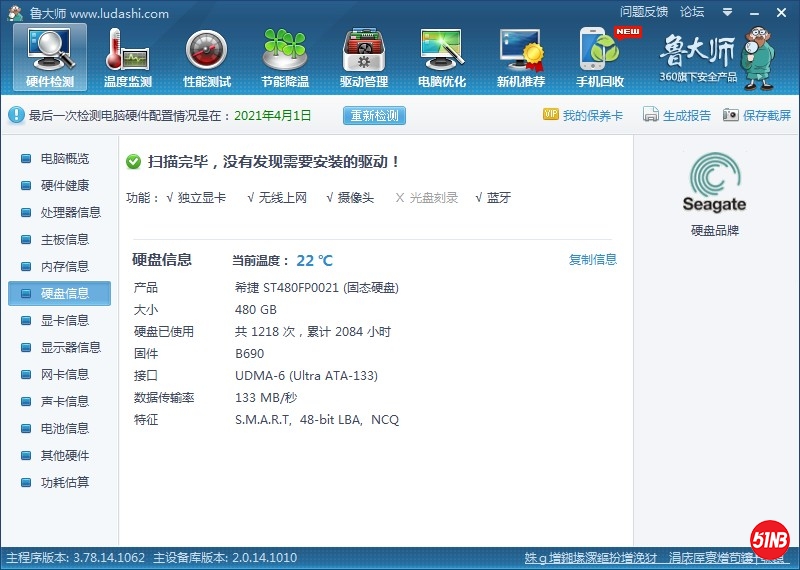Open 我的保养卡 VIP link

(583, 115)
